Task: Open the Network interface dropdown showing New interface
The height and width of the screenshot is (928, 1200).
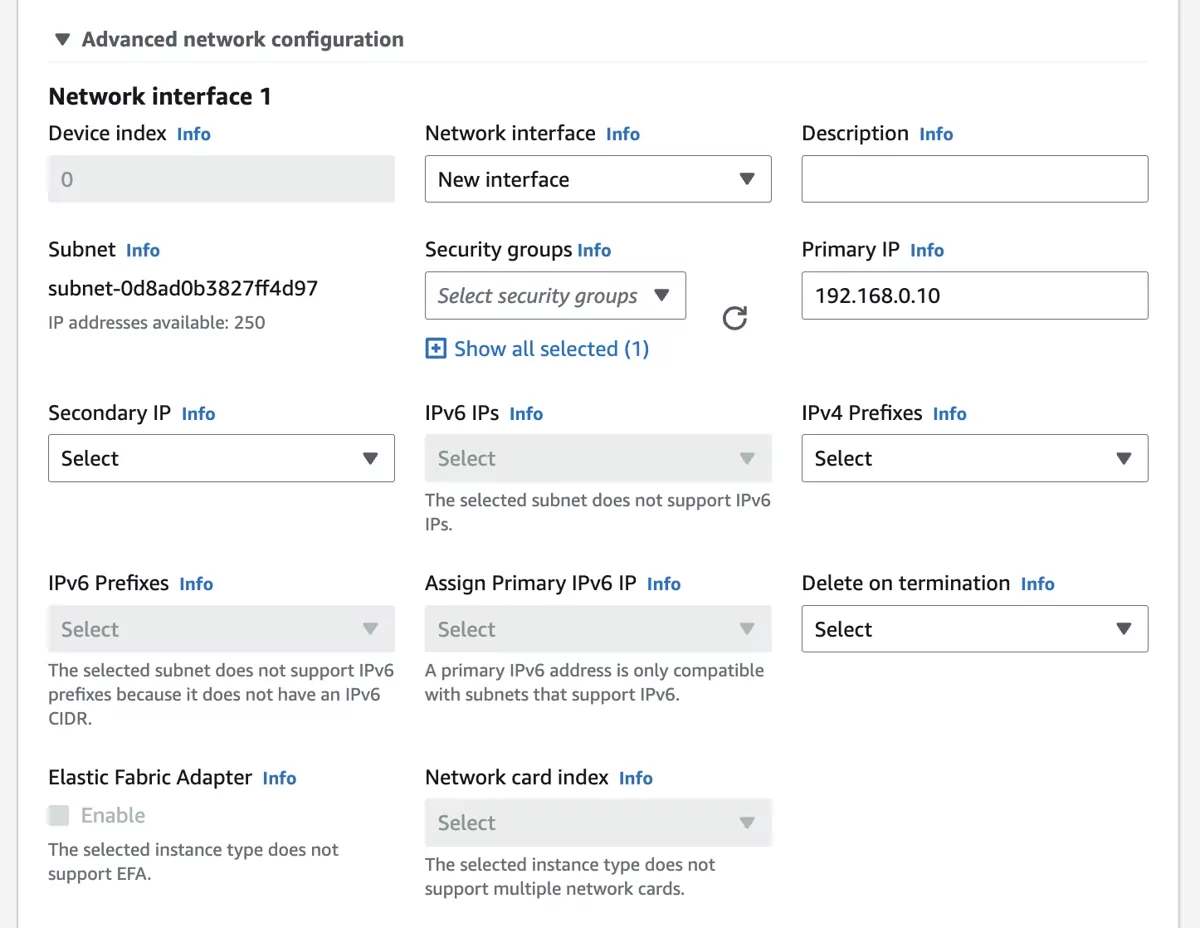Action: tap(598, 179)
